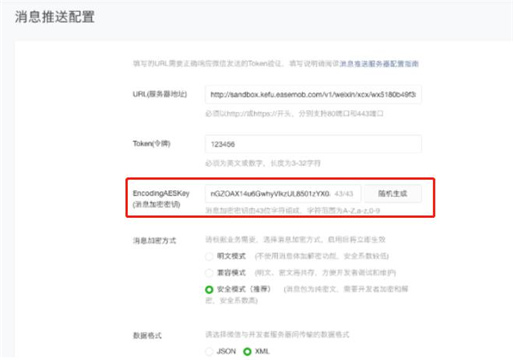Click the 消息加密方式 label

coord(154,241)
